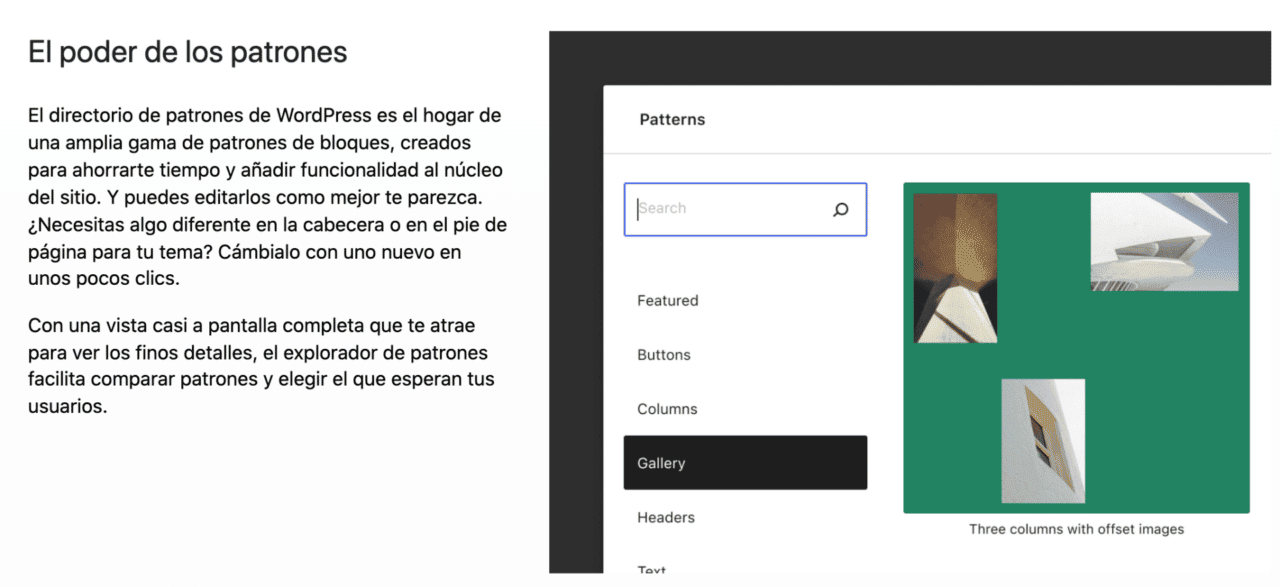The image size is (1280, 587).
Task: Click the paragraph mentioning 'directorio de patrones'
Action: pyautogui.click(x=265, y=197)
